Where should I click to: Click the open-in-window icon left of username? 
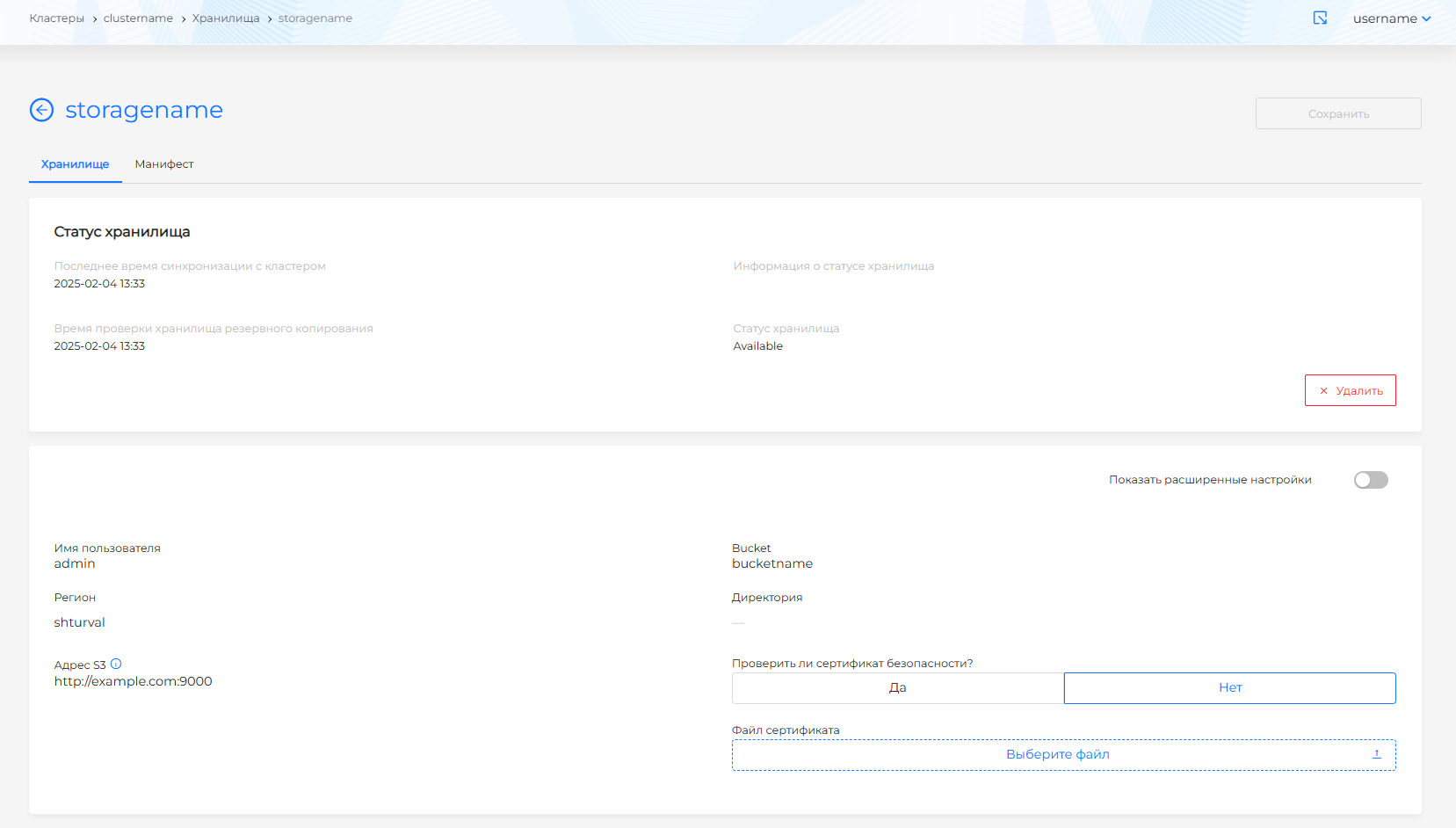[1320, 18]
